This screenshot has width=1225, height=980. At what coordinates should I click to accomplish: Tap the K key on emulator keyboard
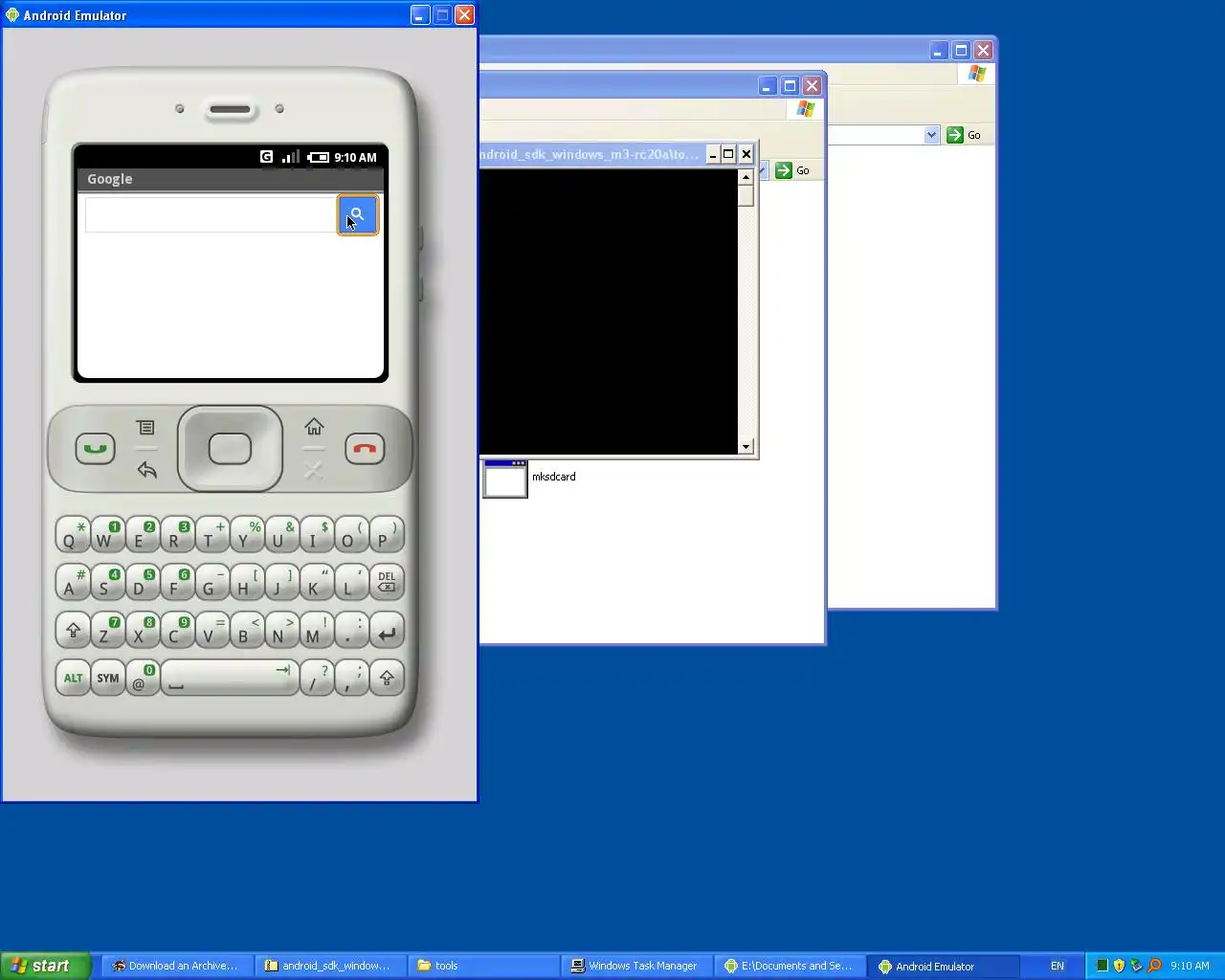[x=317, y=583]
